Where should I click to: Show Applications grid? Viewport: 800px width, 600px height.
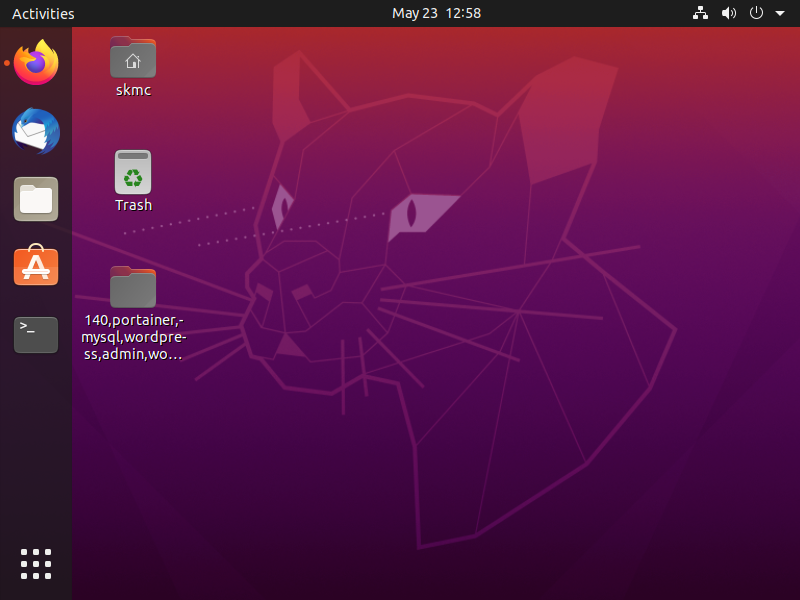(36, 564)
